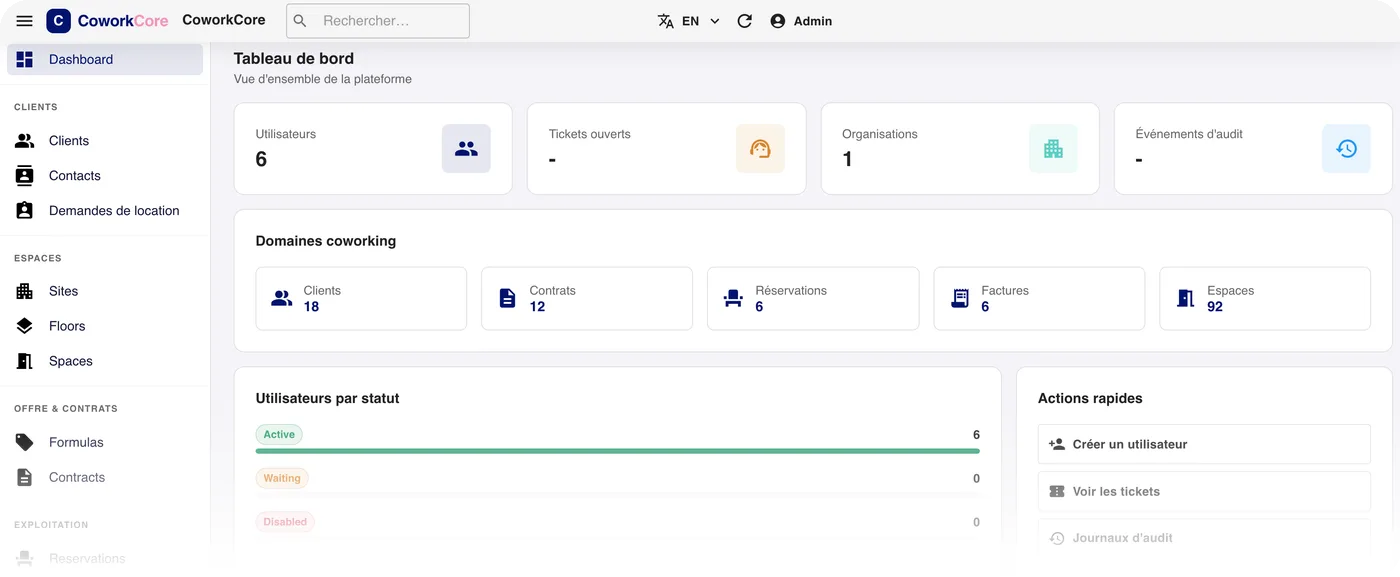Open Contacts in the sidebar
The image size is (1400, 577).
105,176
